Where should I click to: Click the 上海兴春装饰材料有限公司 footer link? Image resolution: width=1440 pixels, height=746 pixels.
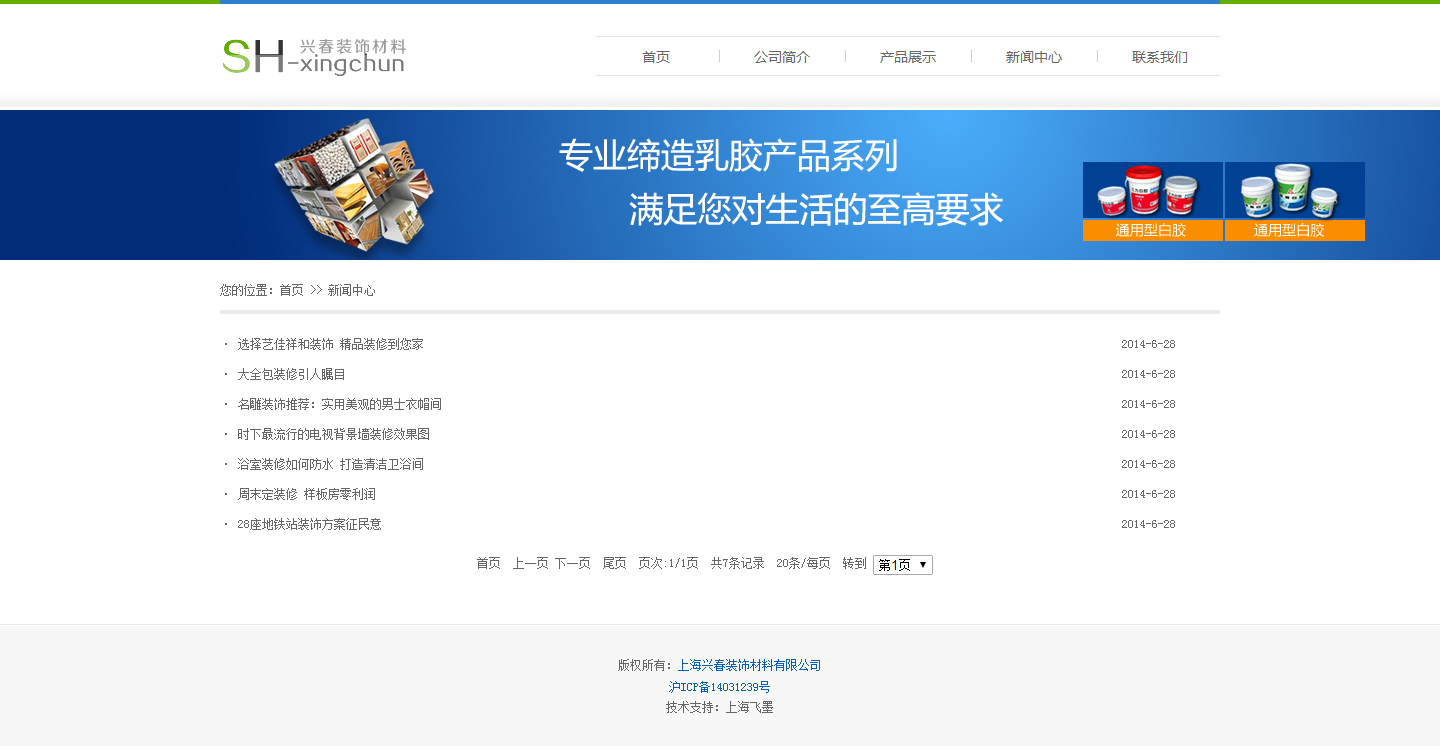tap(749, 665)
